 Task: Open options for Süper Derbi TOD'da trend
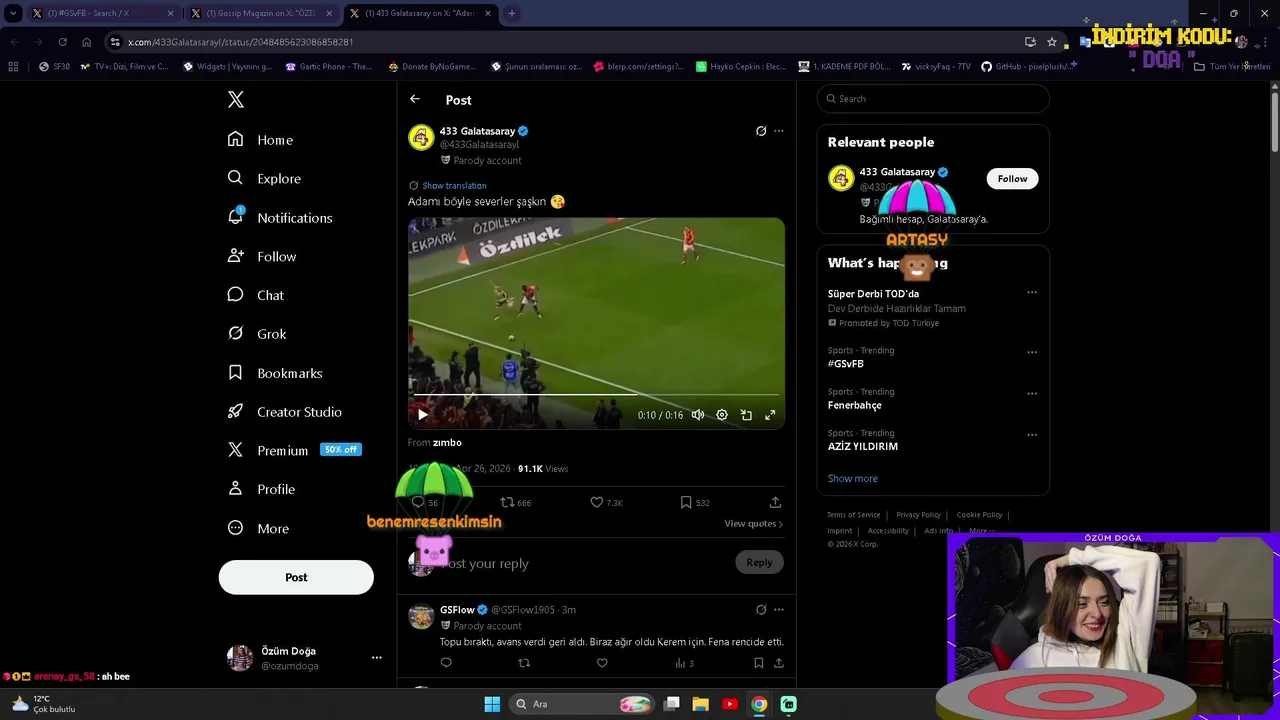point(1032,293)
